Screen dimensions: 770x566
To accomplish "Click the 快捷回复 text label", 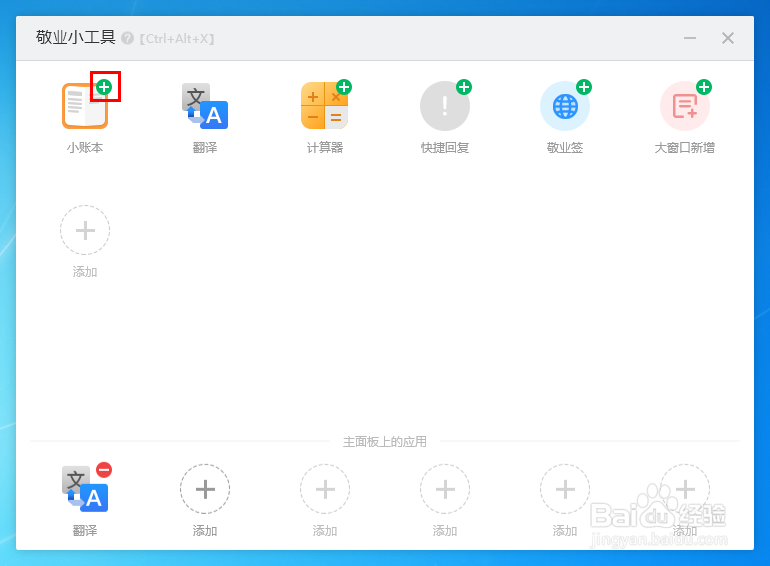I will click(445, 148).
